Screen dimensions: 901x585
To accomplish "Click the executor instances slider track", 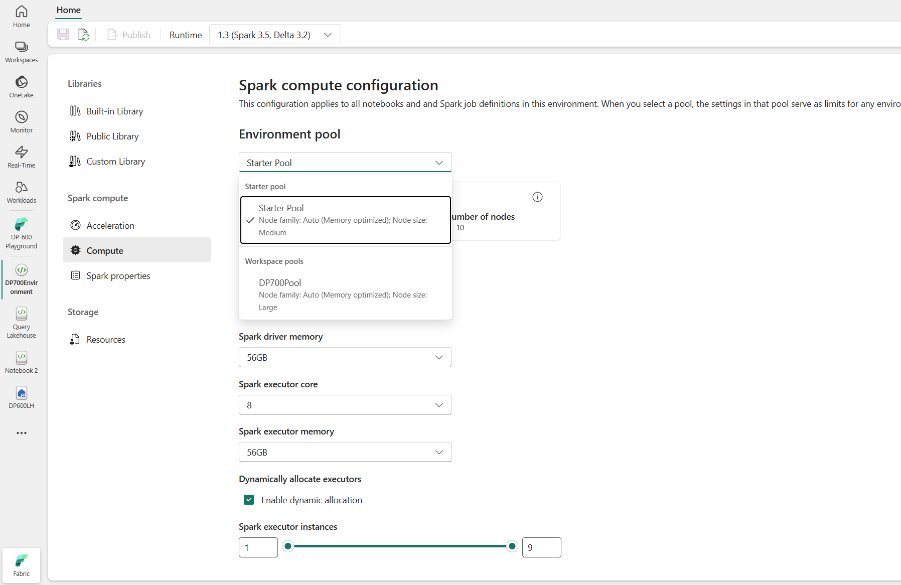I will [400, 546].
